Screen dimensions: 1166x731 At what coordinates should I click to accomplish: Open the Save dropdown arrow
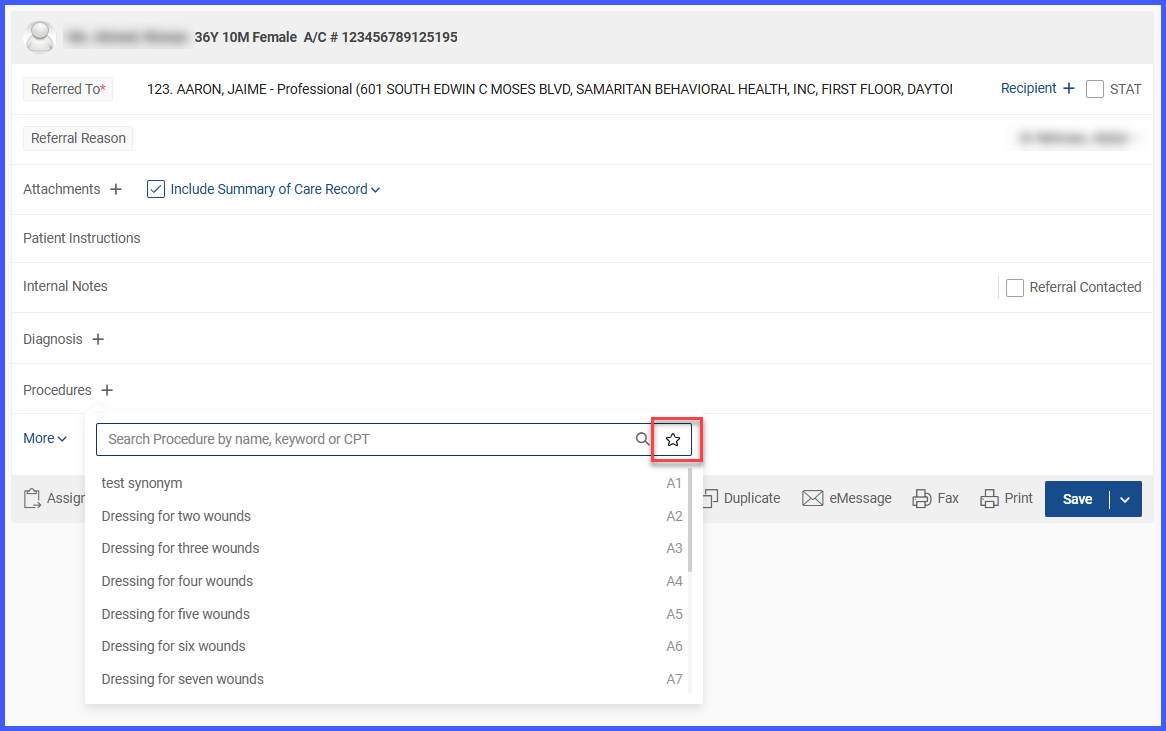1125,499
